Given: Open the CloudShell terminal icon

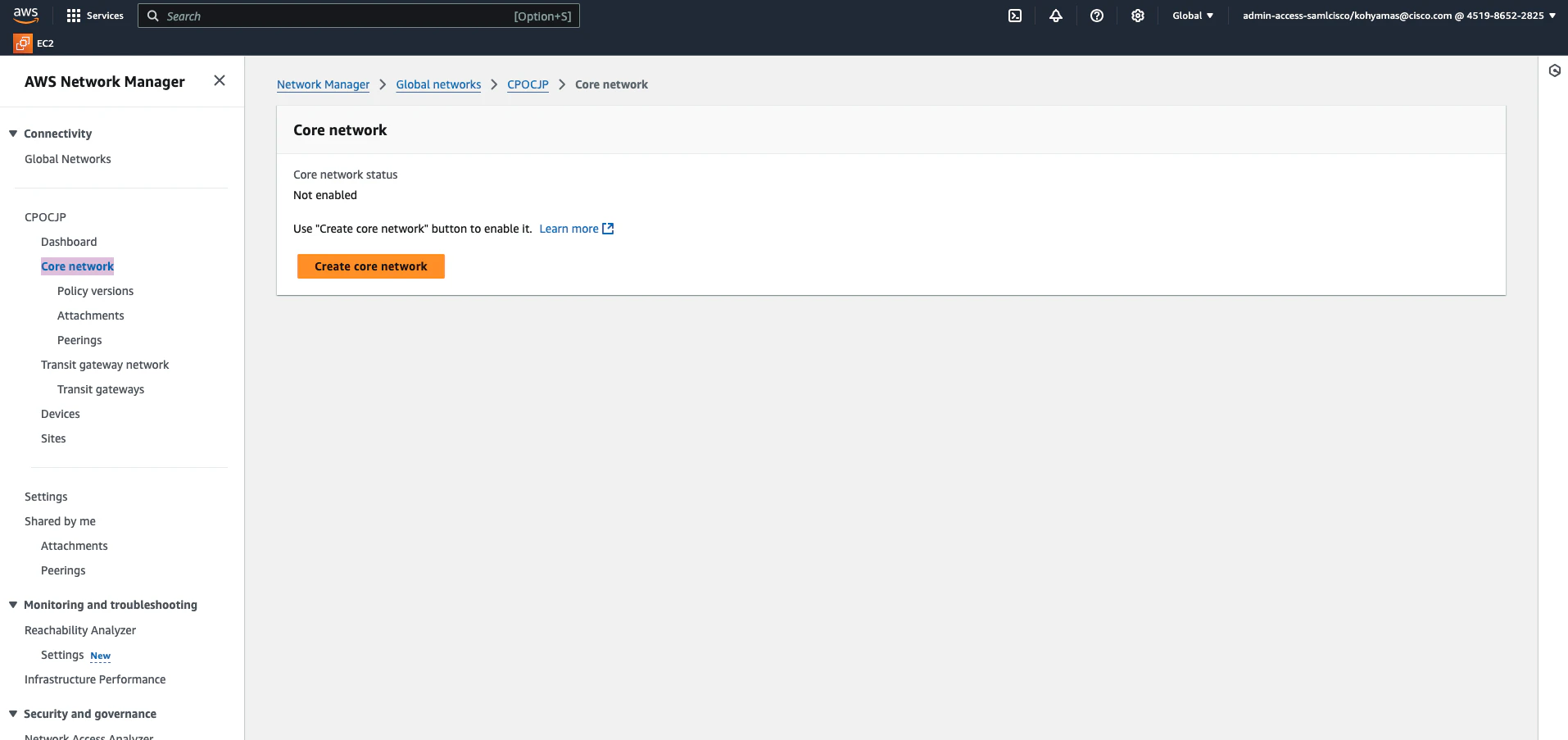Looking at the screenshot, I should point(1015,16).
